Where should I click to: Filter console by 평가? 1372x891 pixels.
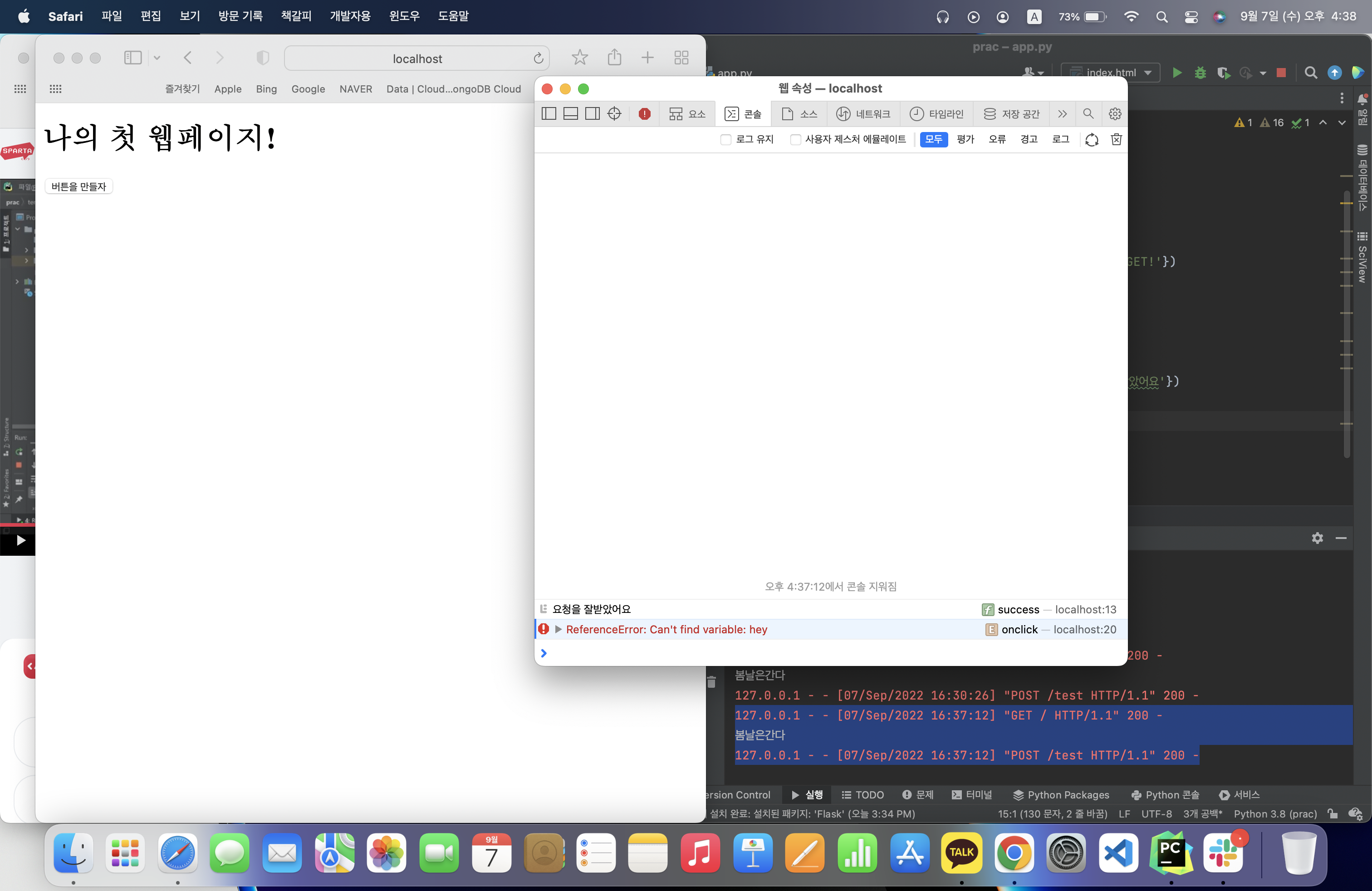click(x=965, y=139)
